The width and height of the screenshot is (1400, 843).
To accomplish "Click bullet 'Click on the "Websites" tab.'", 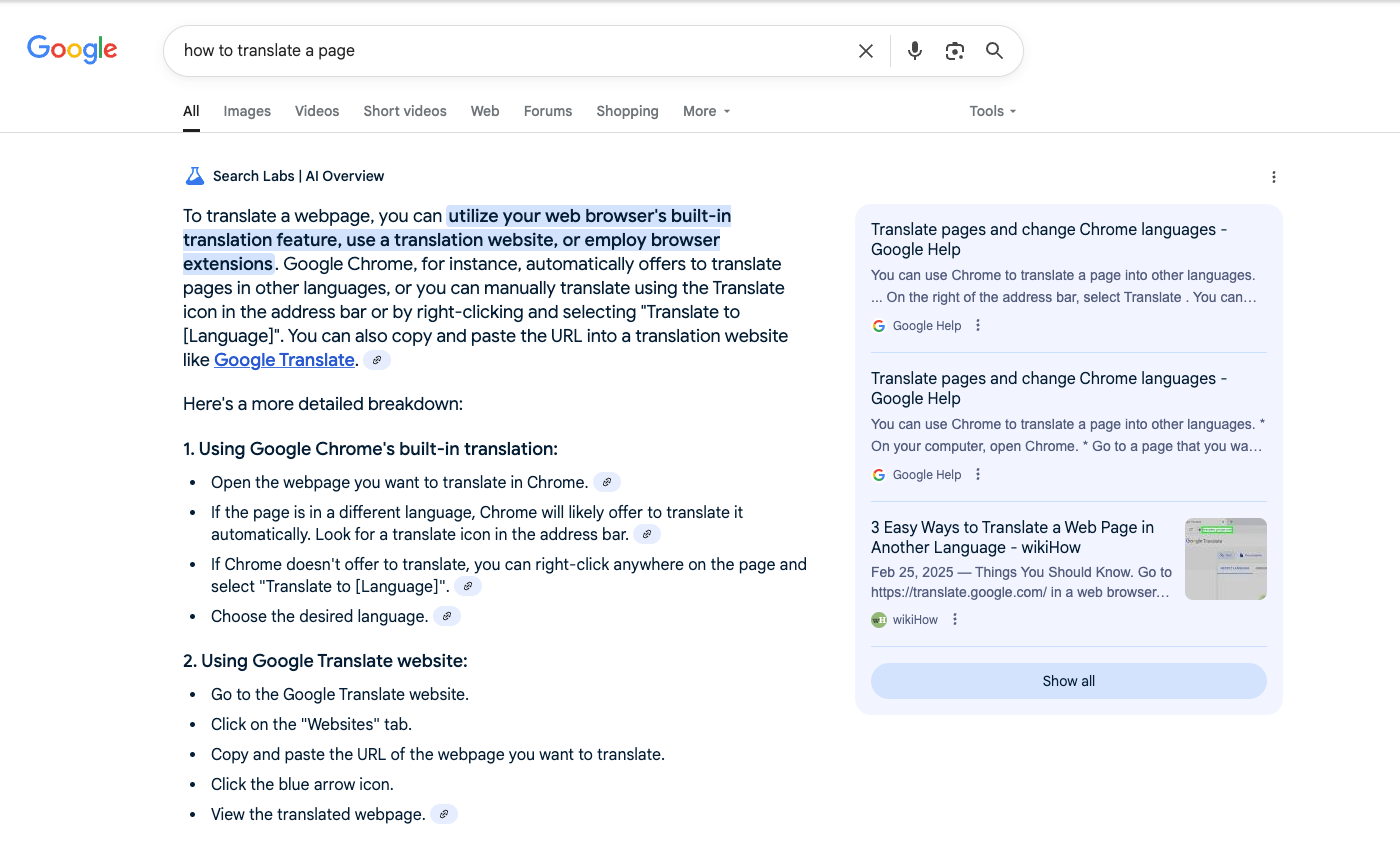I will [x=311, y=724].
